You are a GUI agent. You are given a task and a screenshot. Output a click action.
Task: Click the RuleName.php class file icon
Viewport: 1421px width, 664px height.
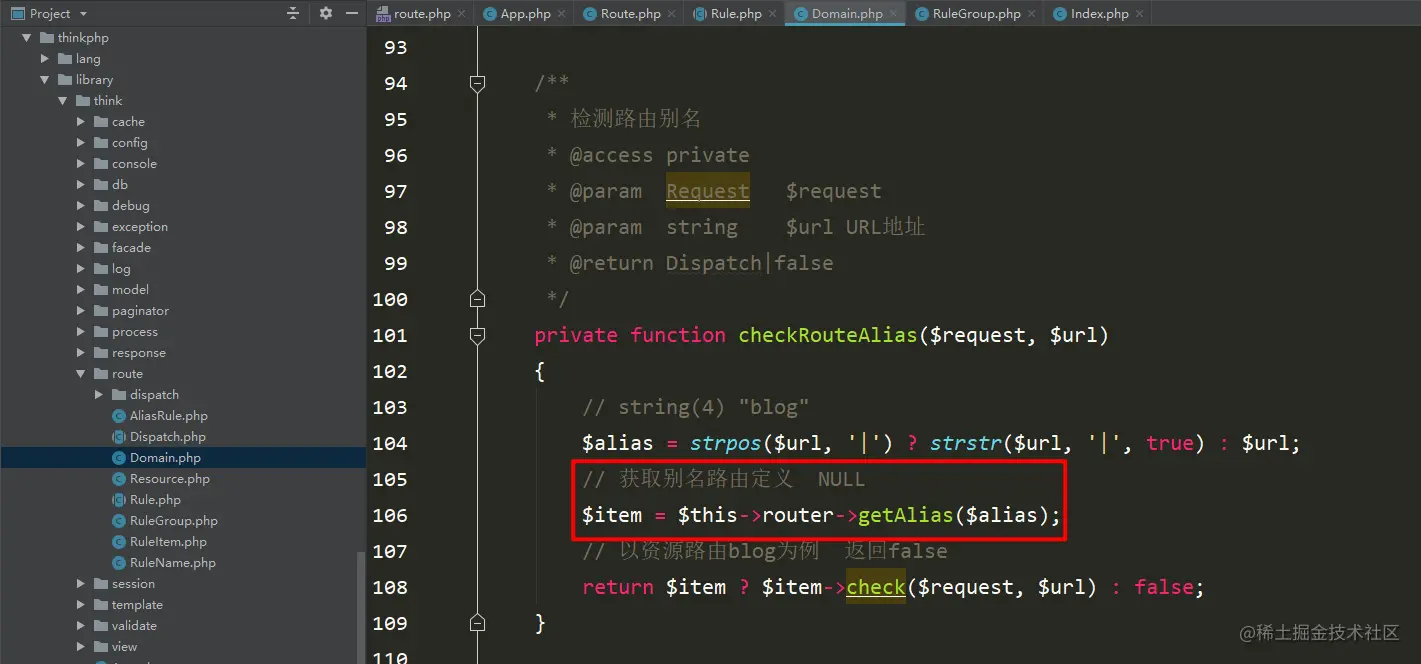point(119,563)
